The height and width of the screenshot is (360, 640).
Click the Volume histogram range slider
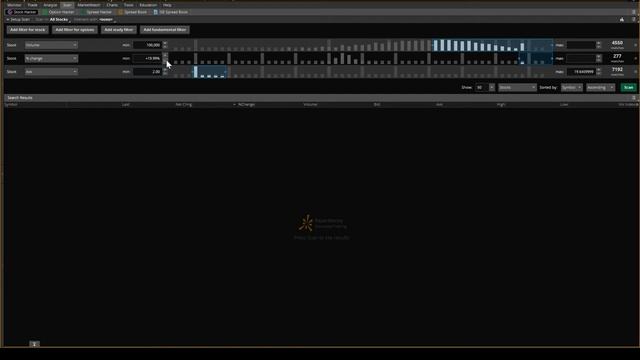(x=361, y=45)
